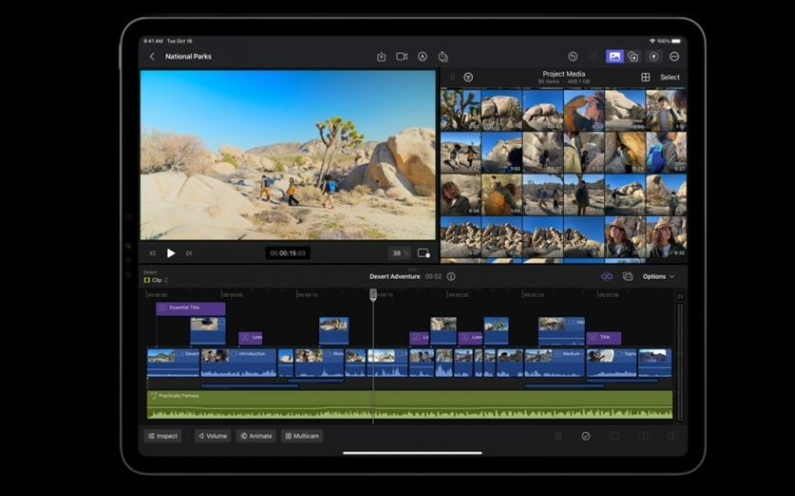Toggle the highlighted media browser button
The height and width of the screenshot is (496, 795).
click(x=614, y=57)
